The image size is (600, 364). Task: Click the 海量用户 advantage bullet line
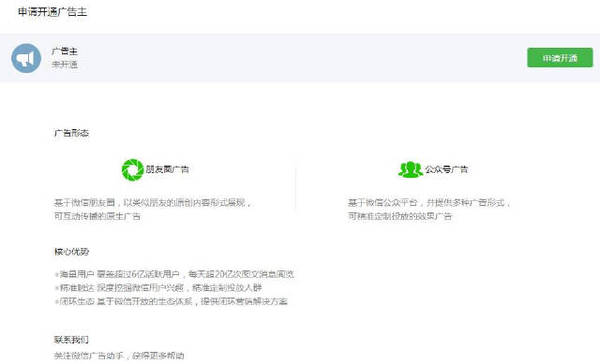tap(174, 274)
